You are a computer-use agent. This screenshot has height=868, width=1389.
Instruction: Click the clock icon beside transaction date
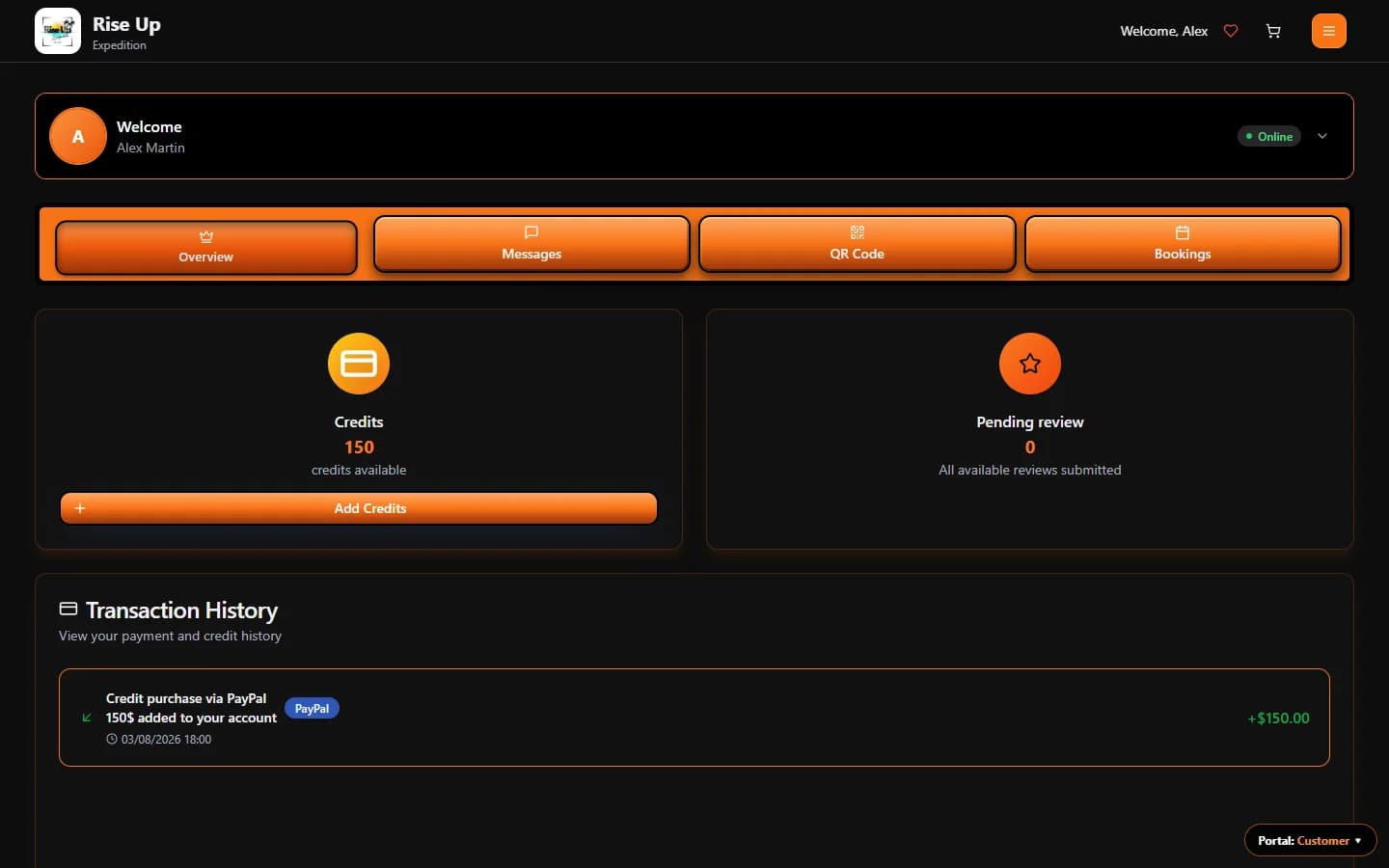point(112,739)
